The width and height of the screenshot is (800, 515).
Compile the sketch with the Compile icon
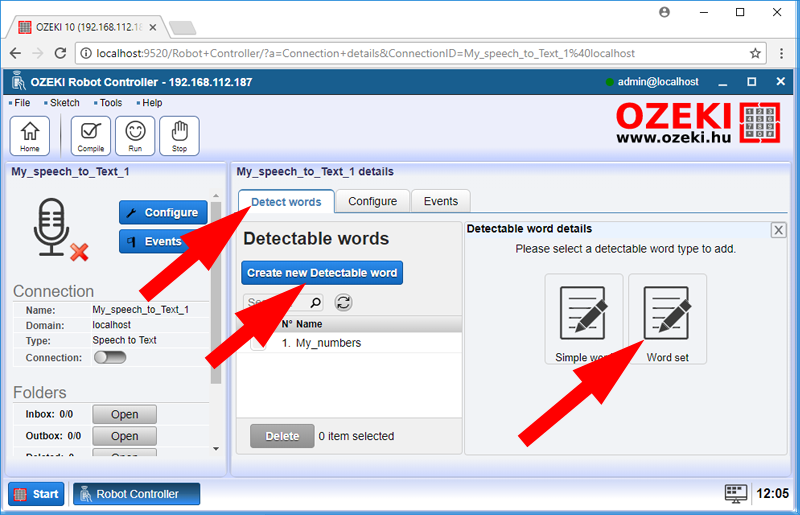coord(90,135)
